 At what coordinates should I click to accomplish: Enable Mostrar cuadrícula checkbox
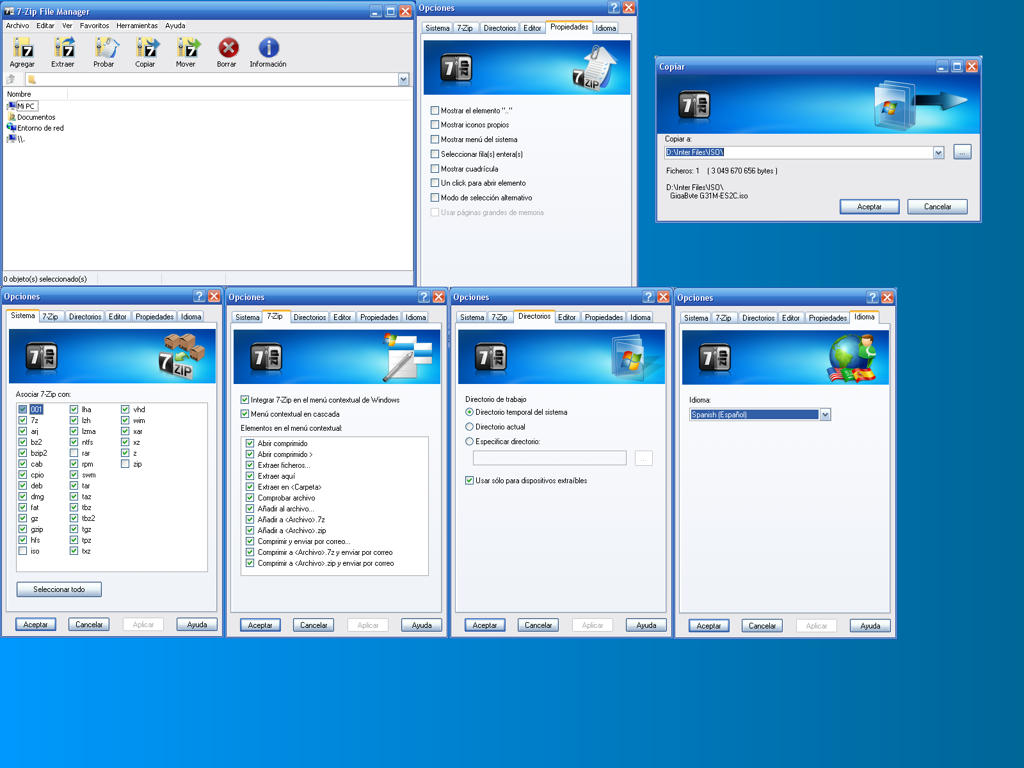pos(435,168)
